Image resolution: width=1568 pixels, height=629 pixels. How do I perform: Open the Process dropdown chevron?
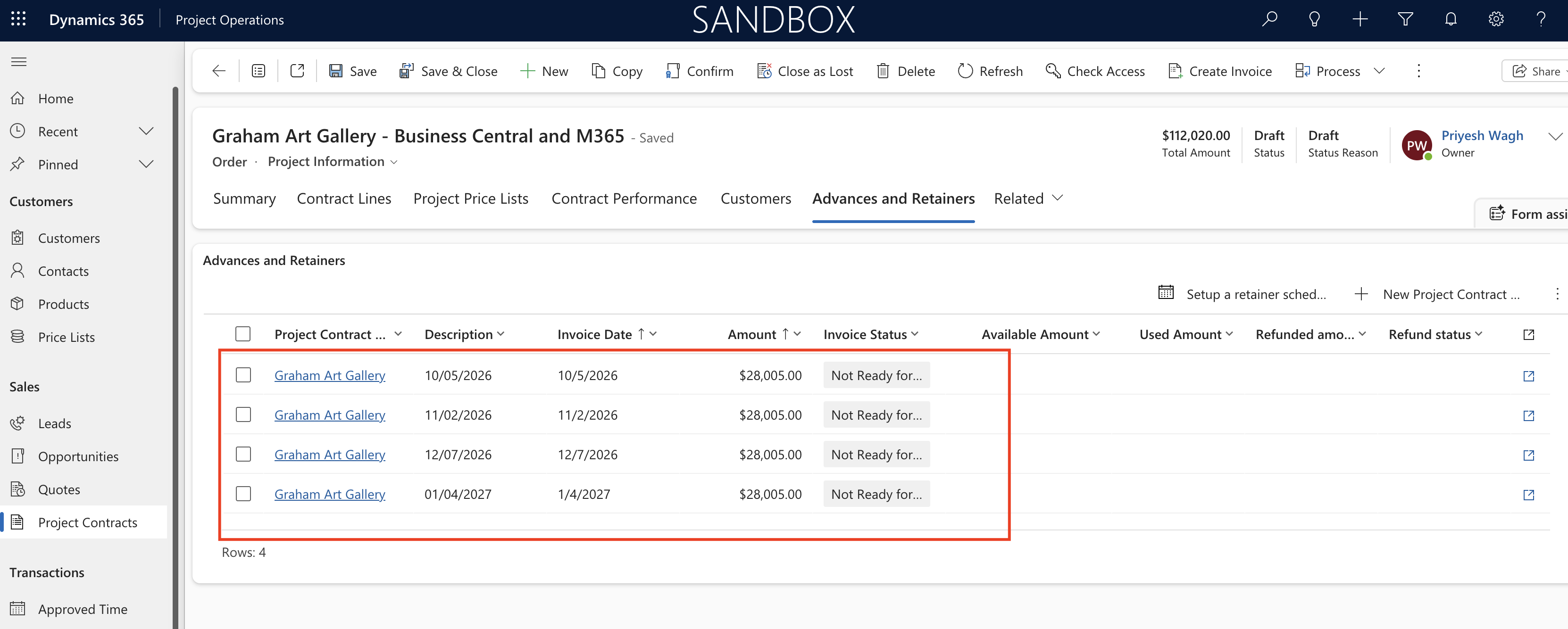coord(1379,71)
